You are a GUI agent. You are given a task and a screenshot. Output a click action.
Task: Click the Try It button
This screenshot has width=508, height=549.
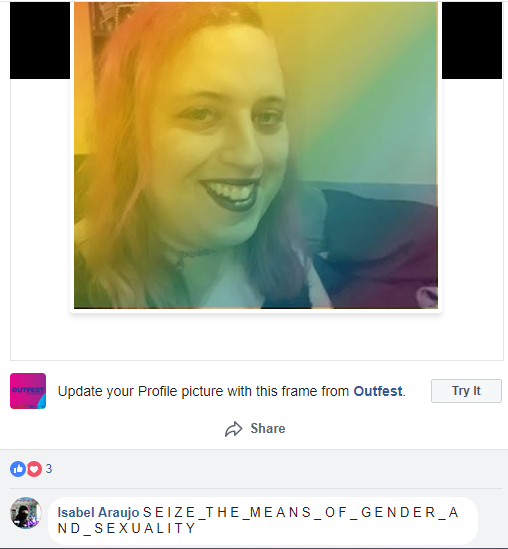(466, 391)
